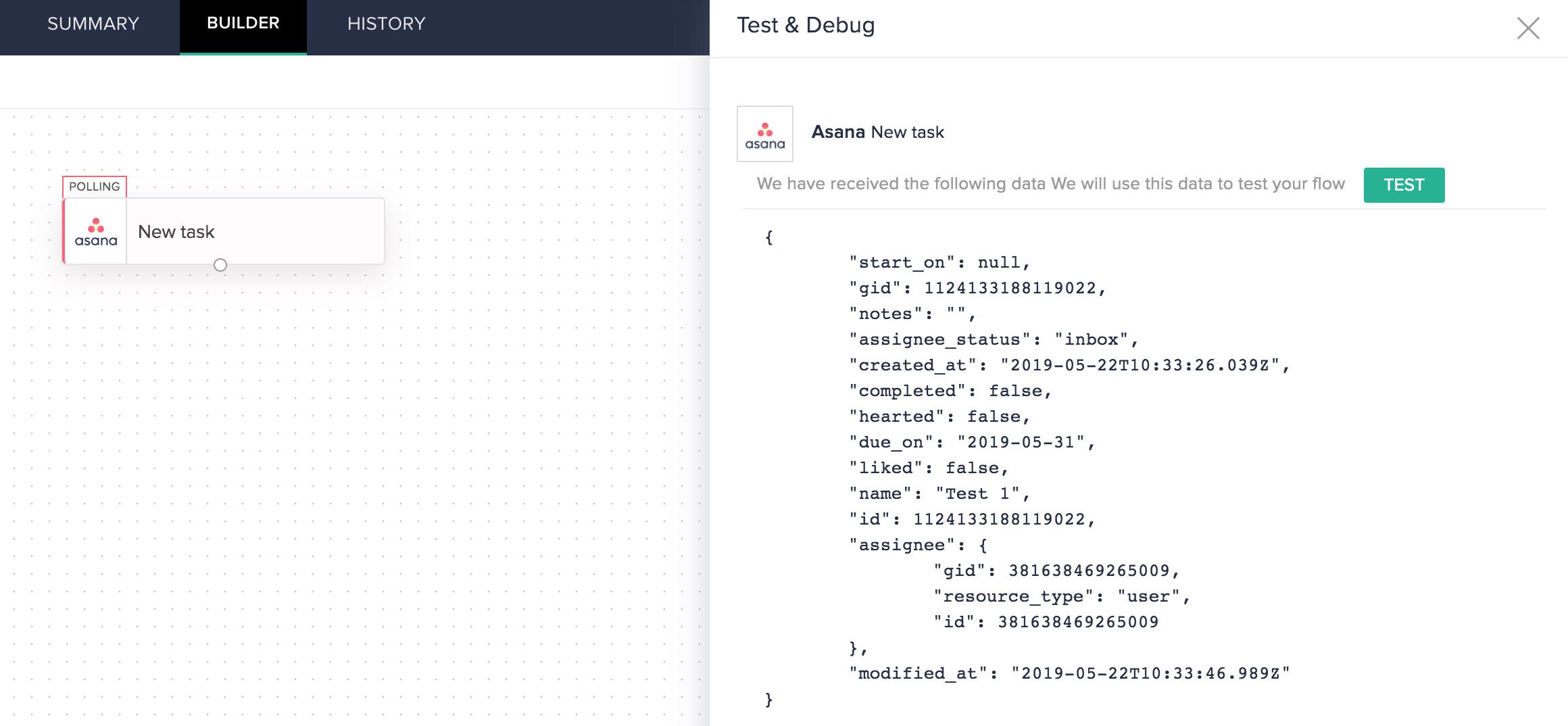Click the output connector circle below New task

pos(220,265)
